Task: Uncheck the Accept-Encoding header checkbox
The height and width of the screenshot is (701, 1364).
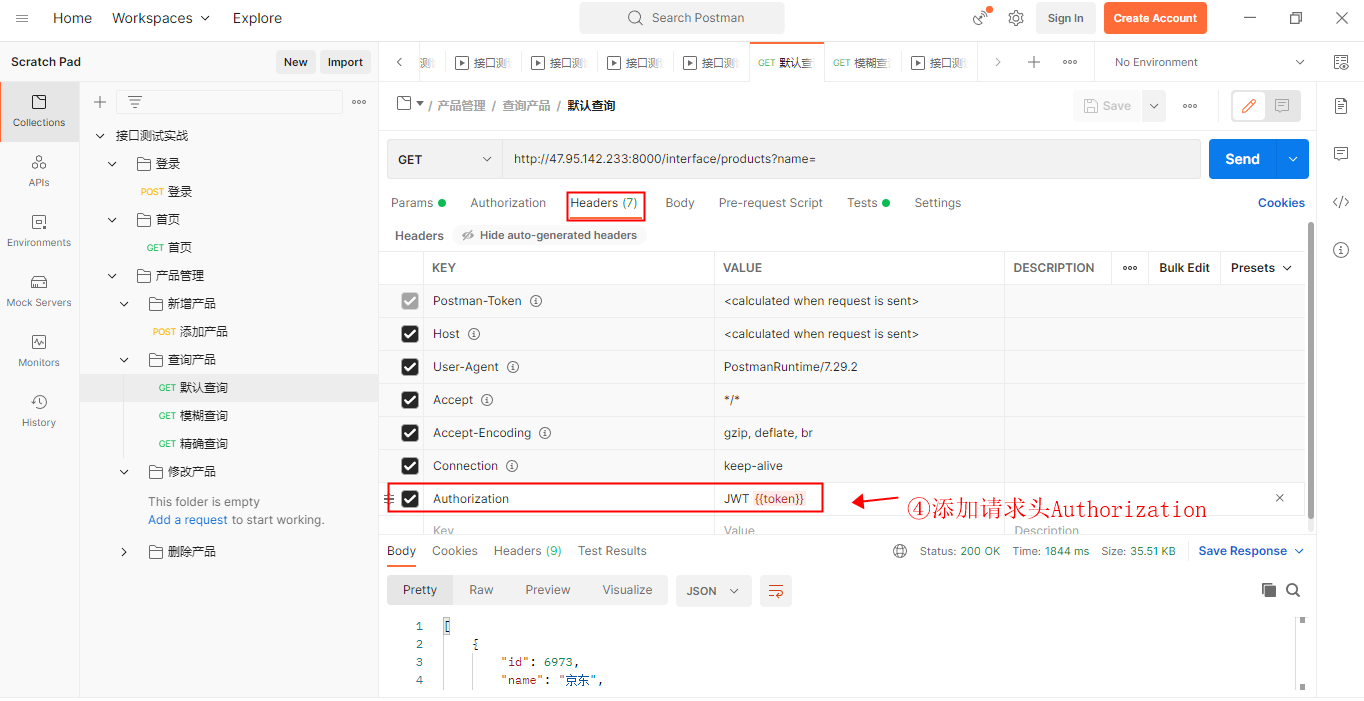Action: pos(410,433)
